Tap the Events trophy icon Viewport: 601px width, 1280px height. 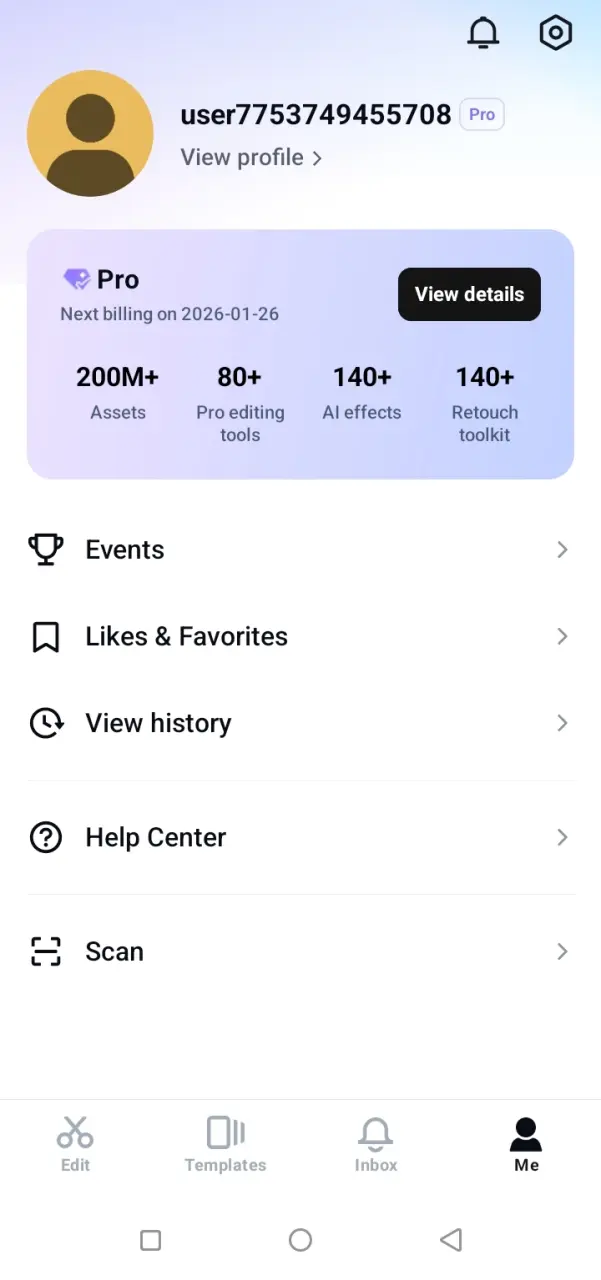[x=45, y=549]
